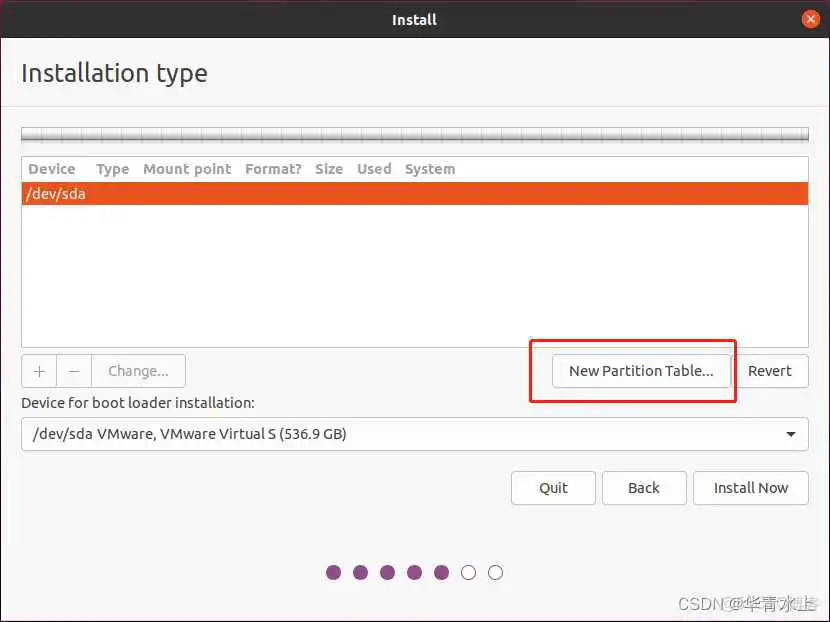Click the sixth progress dot at the bottom
Viewport: 830px width, 622px height.
click(468, 572)
